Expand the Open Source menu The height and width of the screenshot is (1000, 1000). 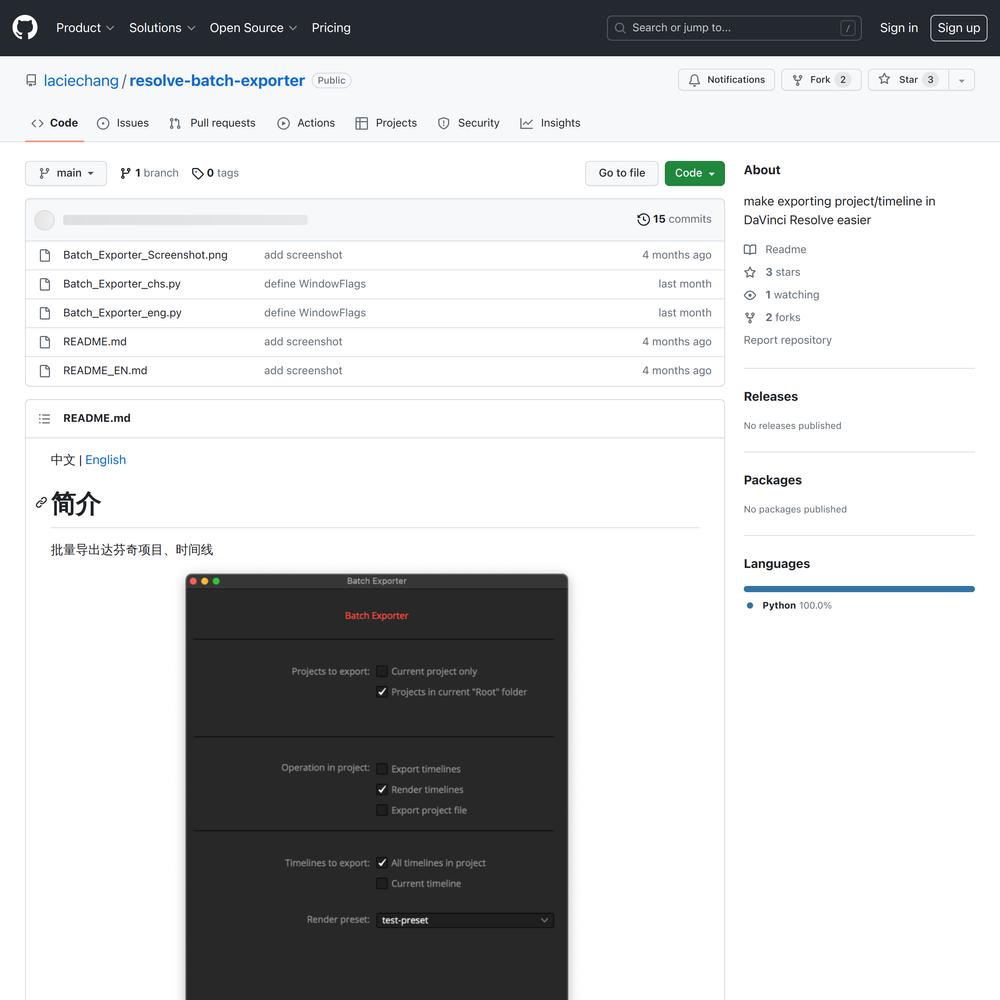pyautogui.click(x=253, y=28)
